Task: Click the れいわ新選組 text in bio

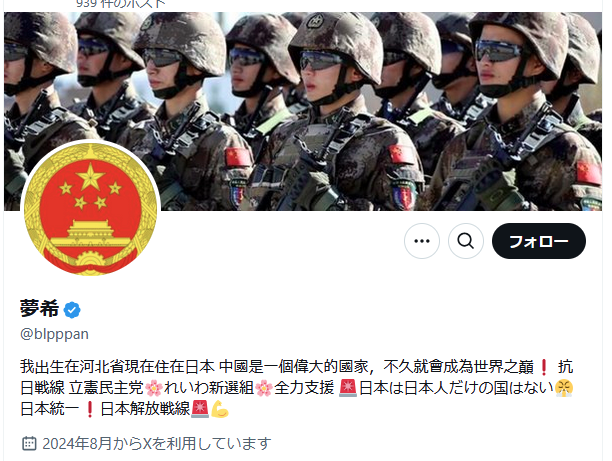Action: tap(209, 388)
